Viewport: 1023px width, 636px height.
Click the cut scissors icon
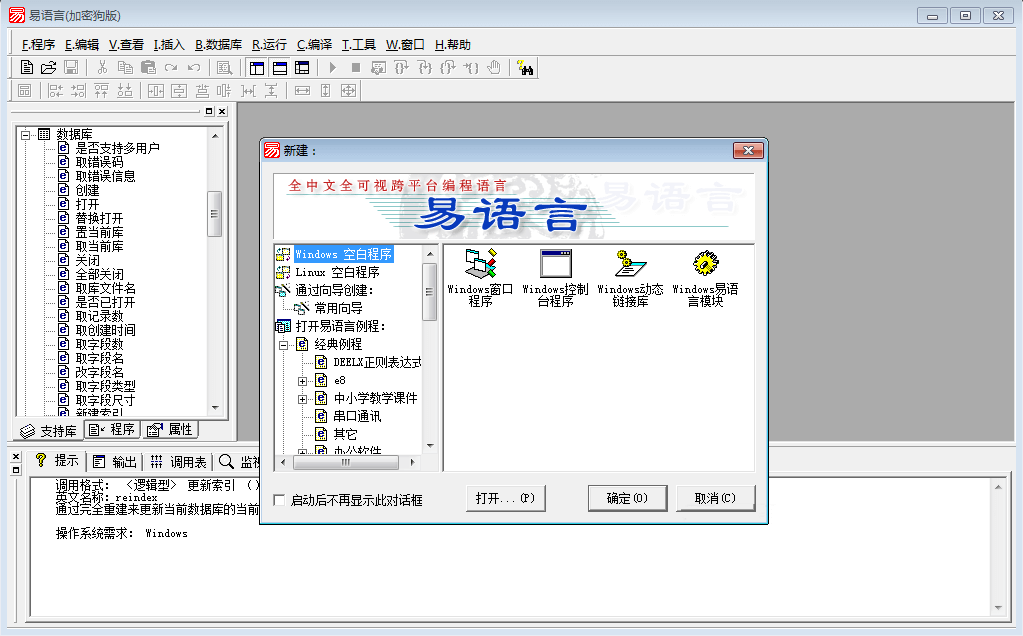coord(102,67)
